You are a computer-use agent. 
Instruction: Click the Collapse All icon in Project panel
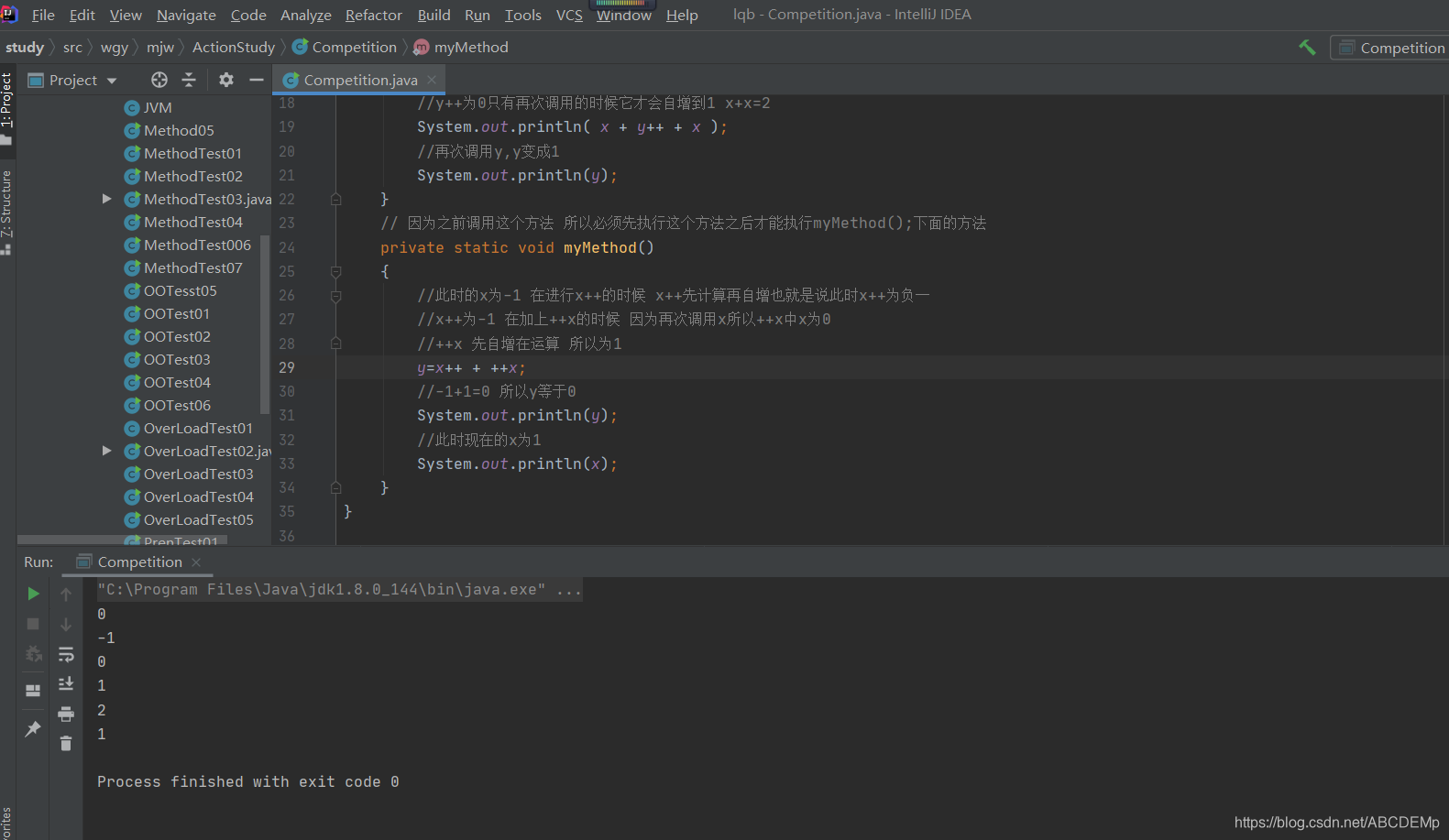pyautogui.click(x=189, y=80)
